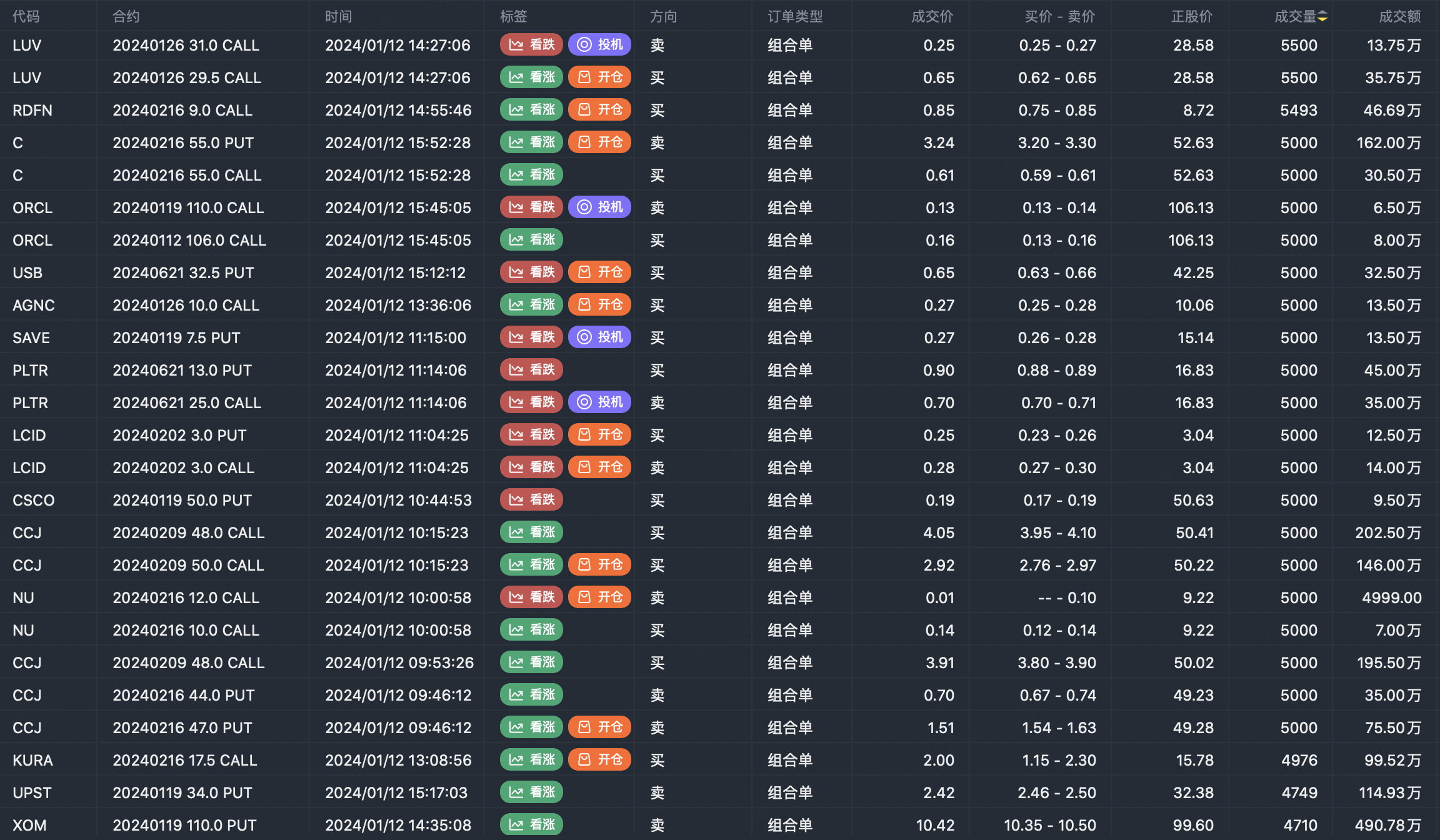Screen dimensions: 1440x840
Task: Click the 标签 column header
Action: click(513, 17)
